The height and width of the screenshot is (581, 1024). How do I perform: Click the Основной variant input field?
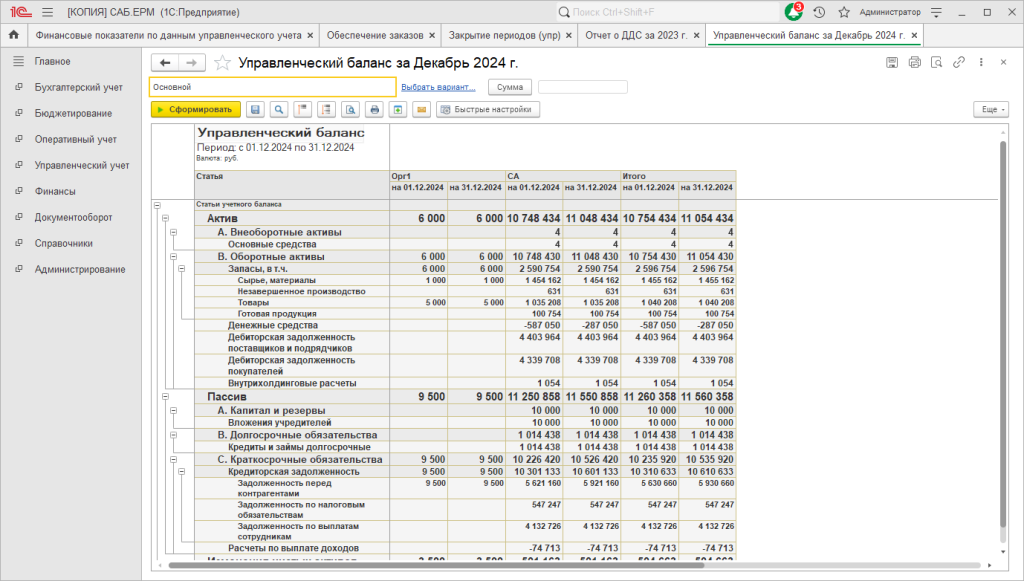[272, 87]
